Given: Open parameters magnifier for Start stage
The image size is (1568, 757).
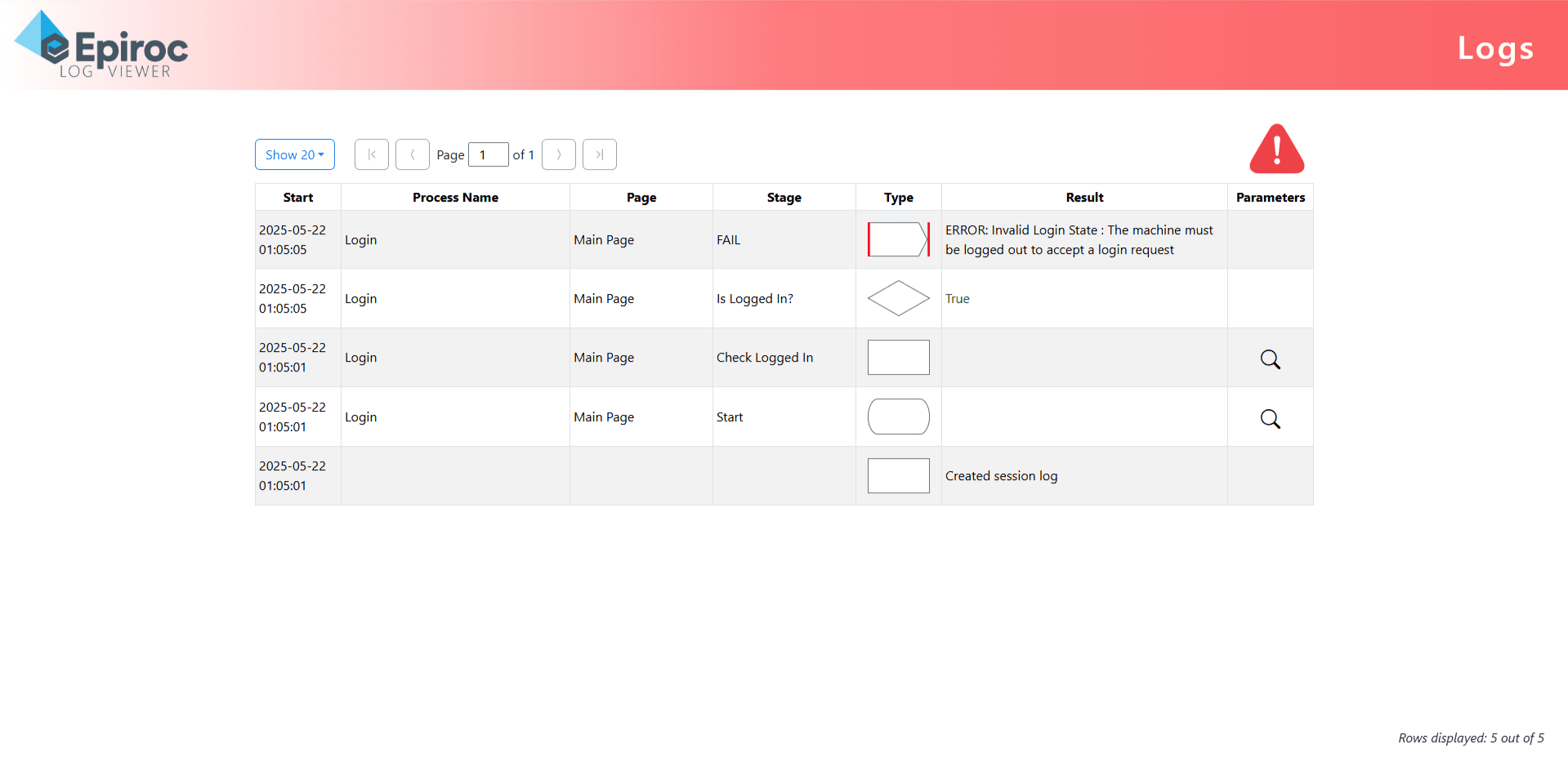Looking at the screenshot, I should 1270,419.
